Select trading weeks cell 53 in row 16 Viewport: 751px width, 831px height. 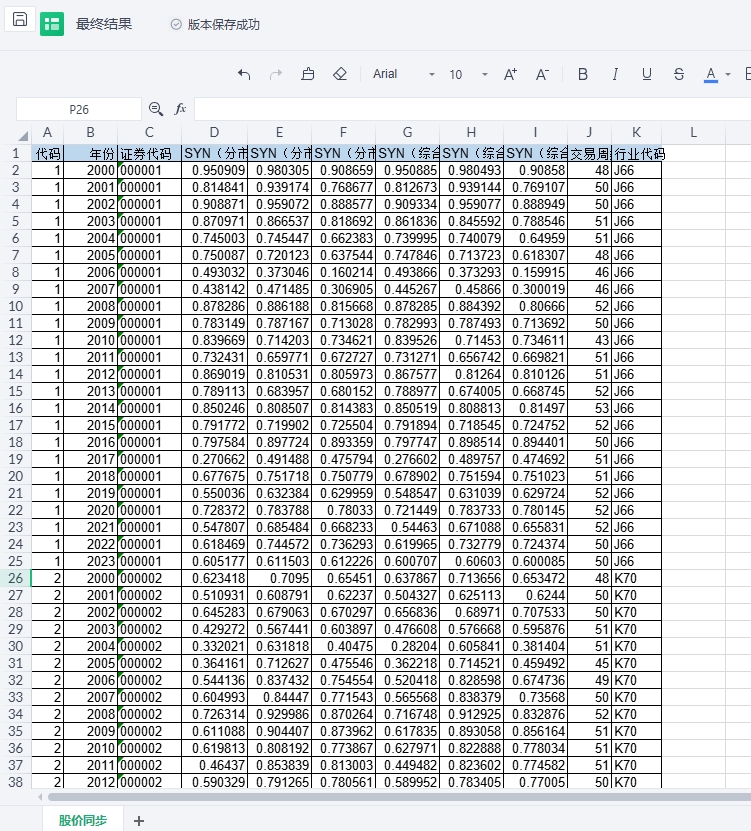589,408
